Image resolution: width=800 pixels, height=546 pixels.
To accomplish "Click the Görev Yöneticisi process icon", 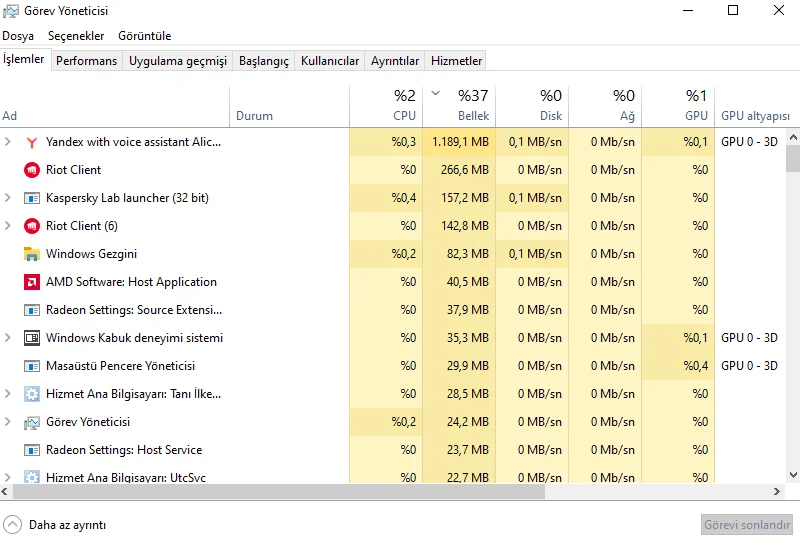I will (31, 422).
